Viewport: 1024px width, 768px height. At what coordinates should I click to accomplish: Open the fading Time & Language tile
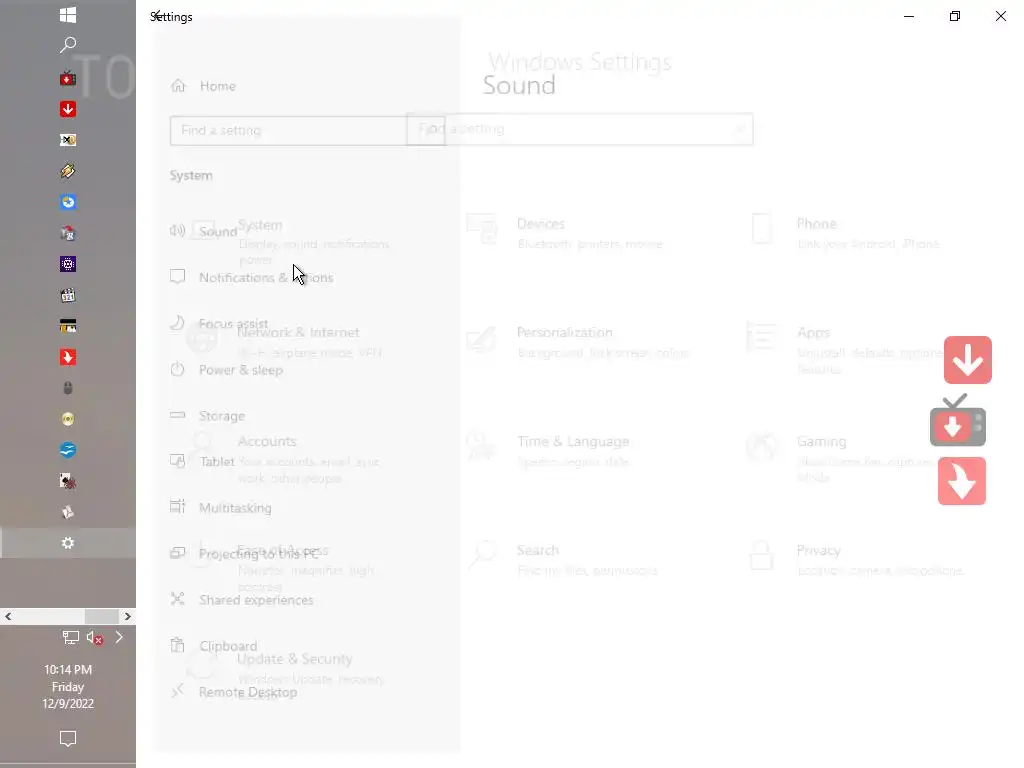click(548, 451)
